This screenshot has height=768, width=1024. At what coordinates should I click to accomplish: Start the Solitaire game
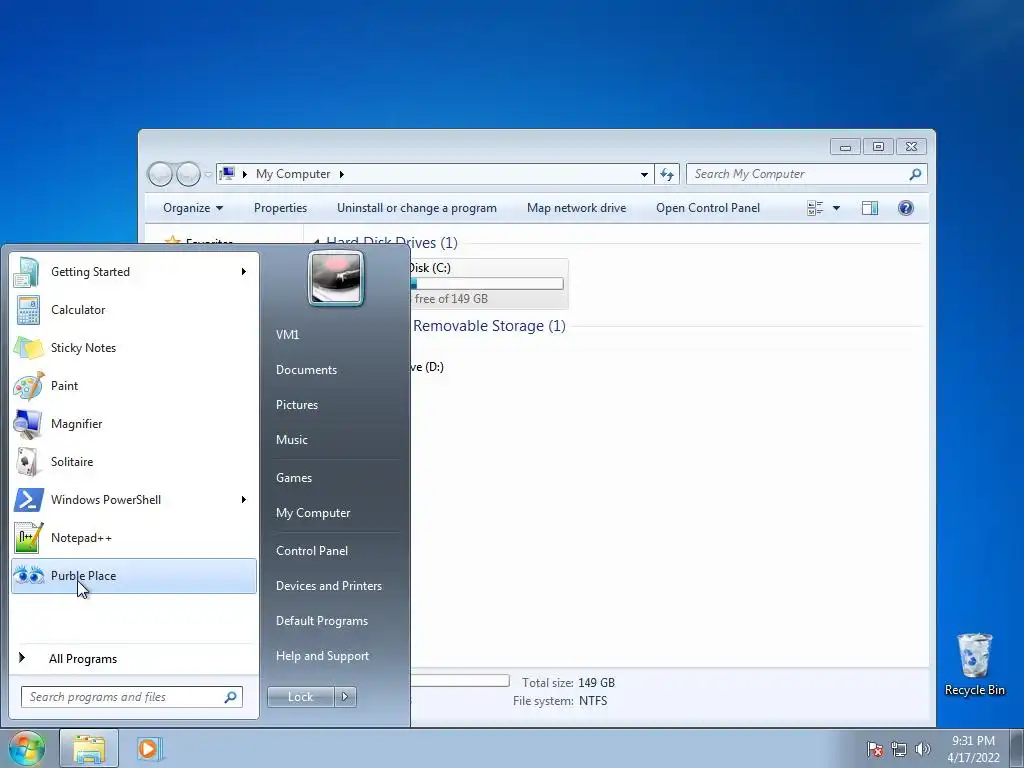[134, 462]
